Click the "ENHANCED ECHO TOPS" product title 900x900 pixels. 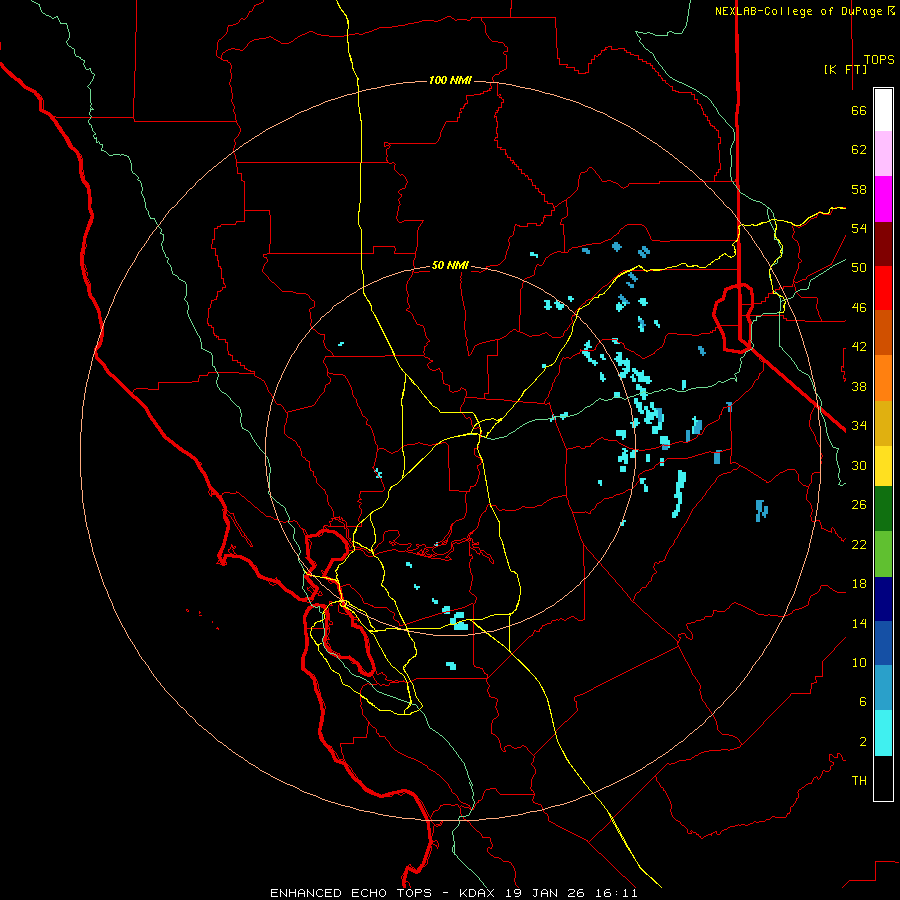pyautogui.click(x=354, y=893)
